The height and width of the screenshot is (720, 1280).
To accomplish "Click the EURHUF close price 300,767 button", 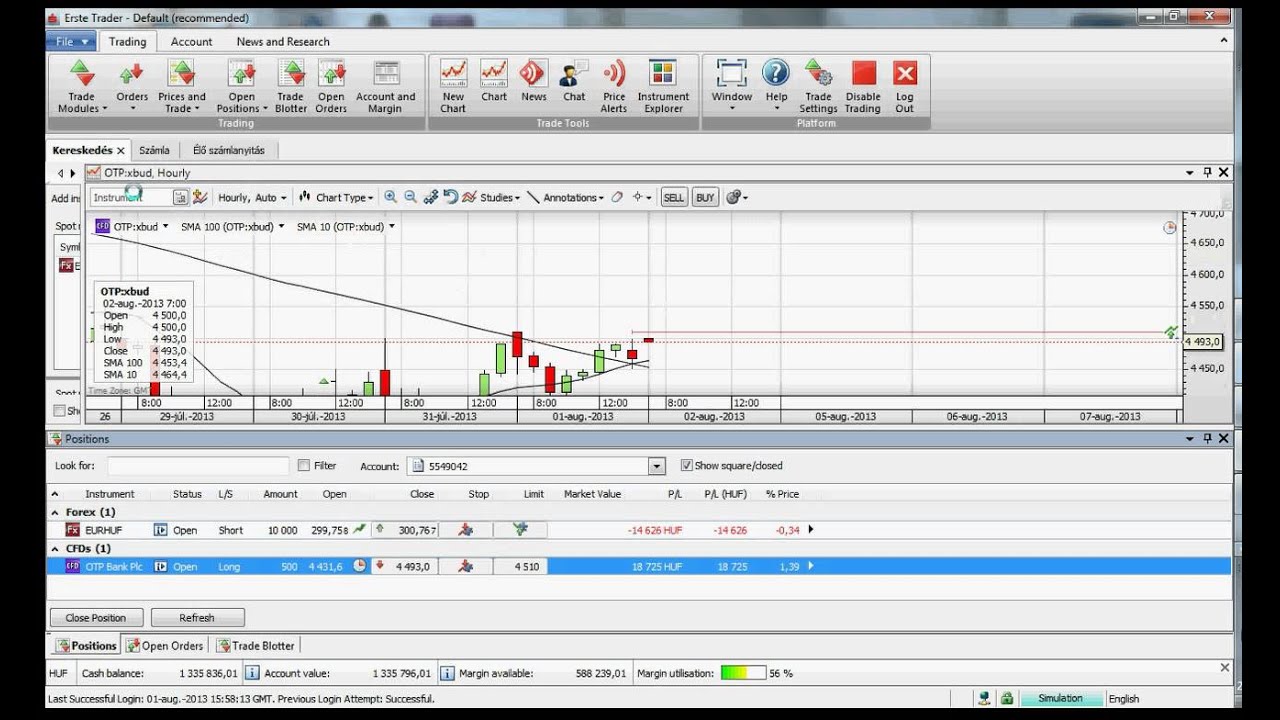I will pos(406,530).
